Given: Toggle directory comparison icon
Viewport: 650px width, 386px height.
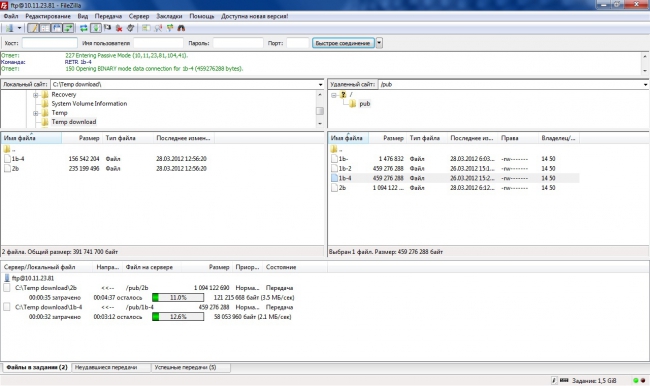Looking at the screenshot, I should pos(158,28).
